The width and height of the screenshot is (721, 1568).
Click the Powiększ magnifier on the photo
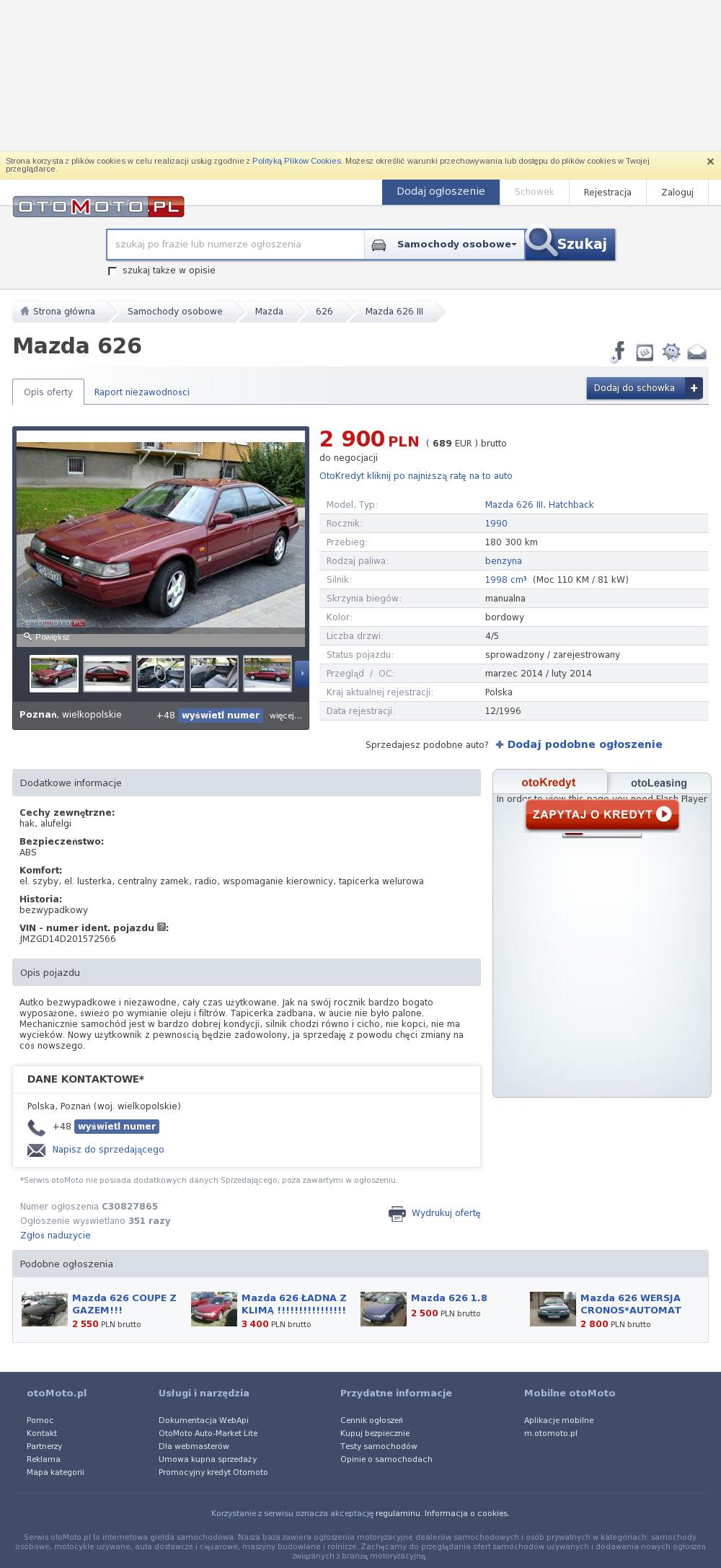(x=47, y=637)
